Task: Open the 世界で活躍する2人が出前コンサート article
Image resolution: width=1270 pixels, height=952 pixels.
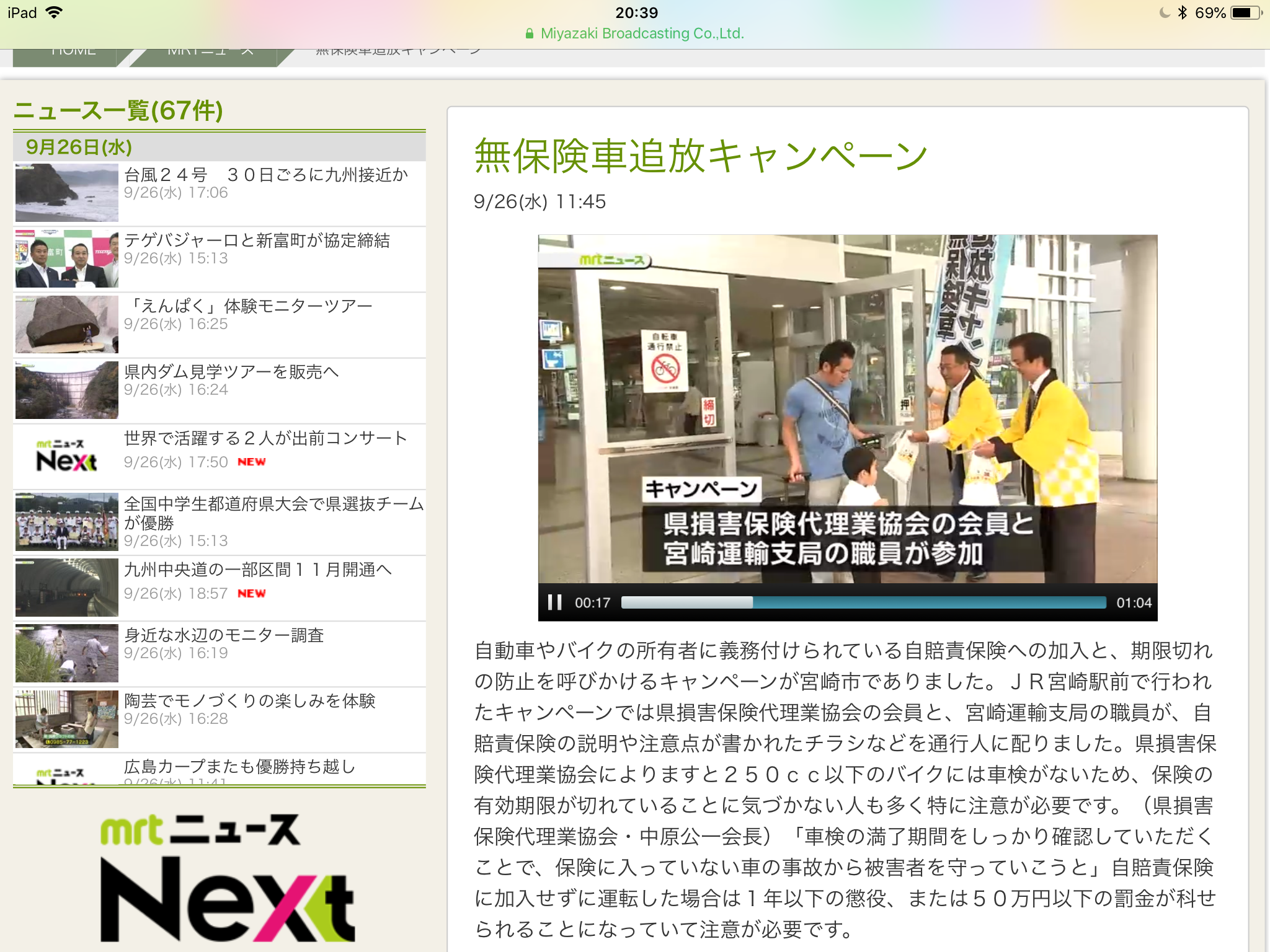Action: (220, 456)
